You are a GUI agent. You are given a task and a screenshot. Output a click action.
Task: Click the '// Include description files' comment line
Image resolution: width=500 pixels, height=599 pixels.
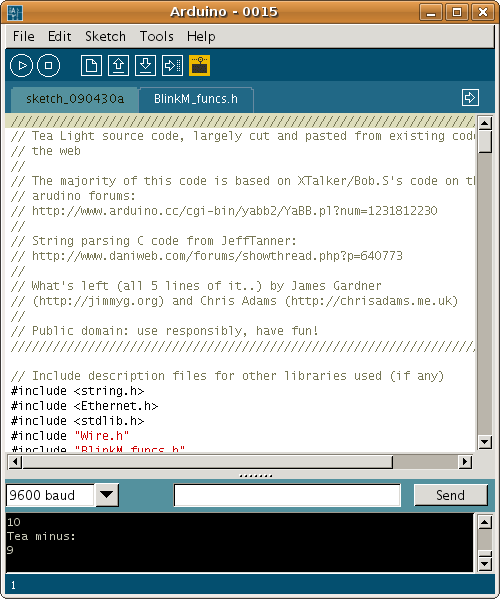(227, 376)
